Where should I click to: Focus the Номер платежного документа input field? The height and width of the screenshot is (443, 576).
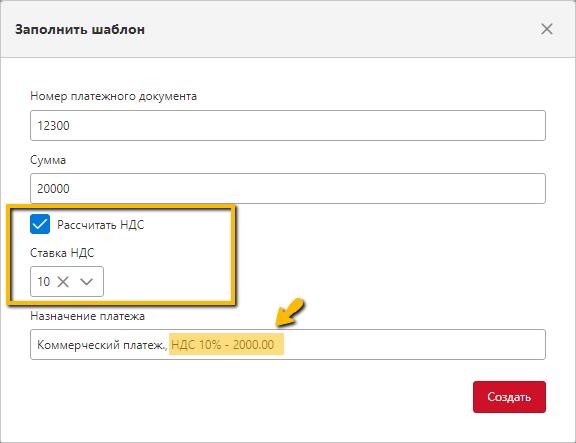tap(288, 125)
